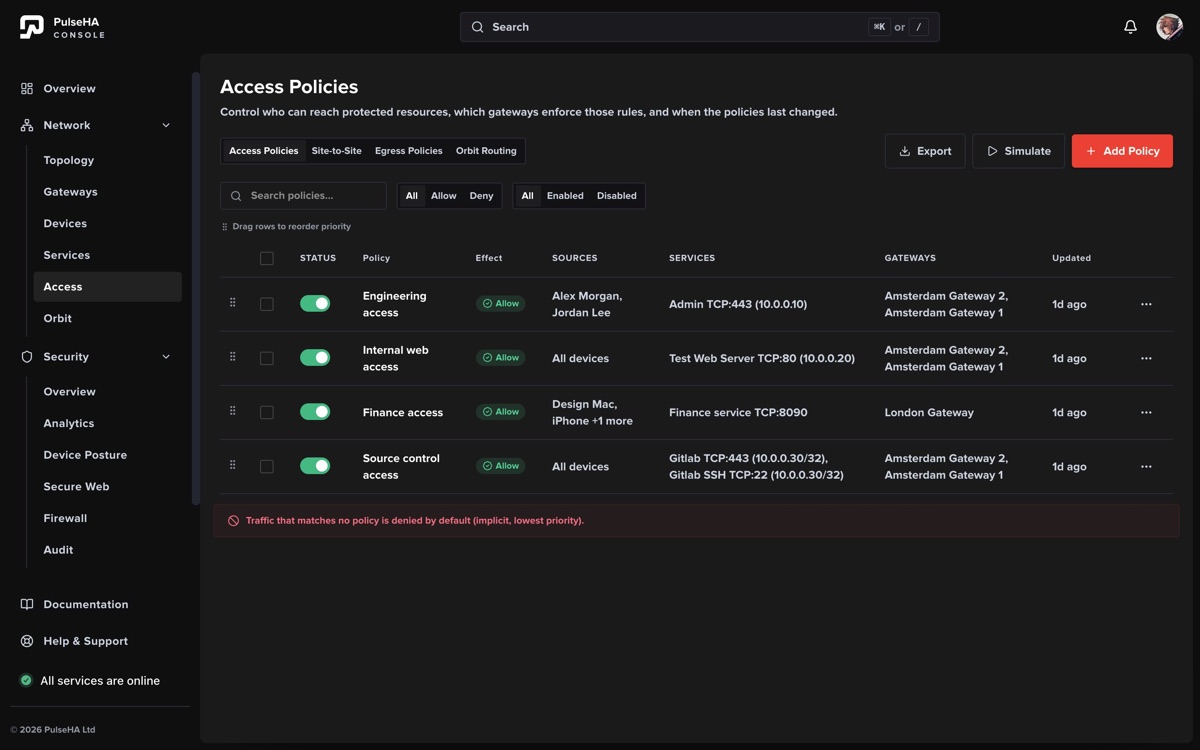Click the Add Policy button
Image resolution: width=1200 pixels, height=750 pixels.
coord(1122,151)
